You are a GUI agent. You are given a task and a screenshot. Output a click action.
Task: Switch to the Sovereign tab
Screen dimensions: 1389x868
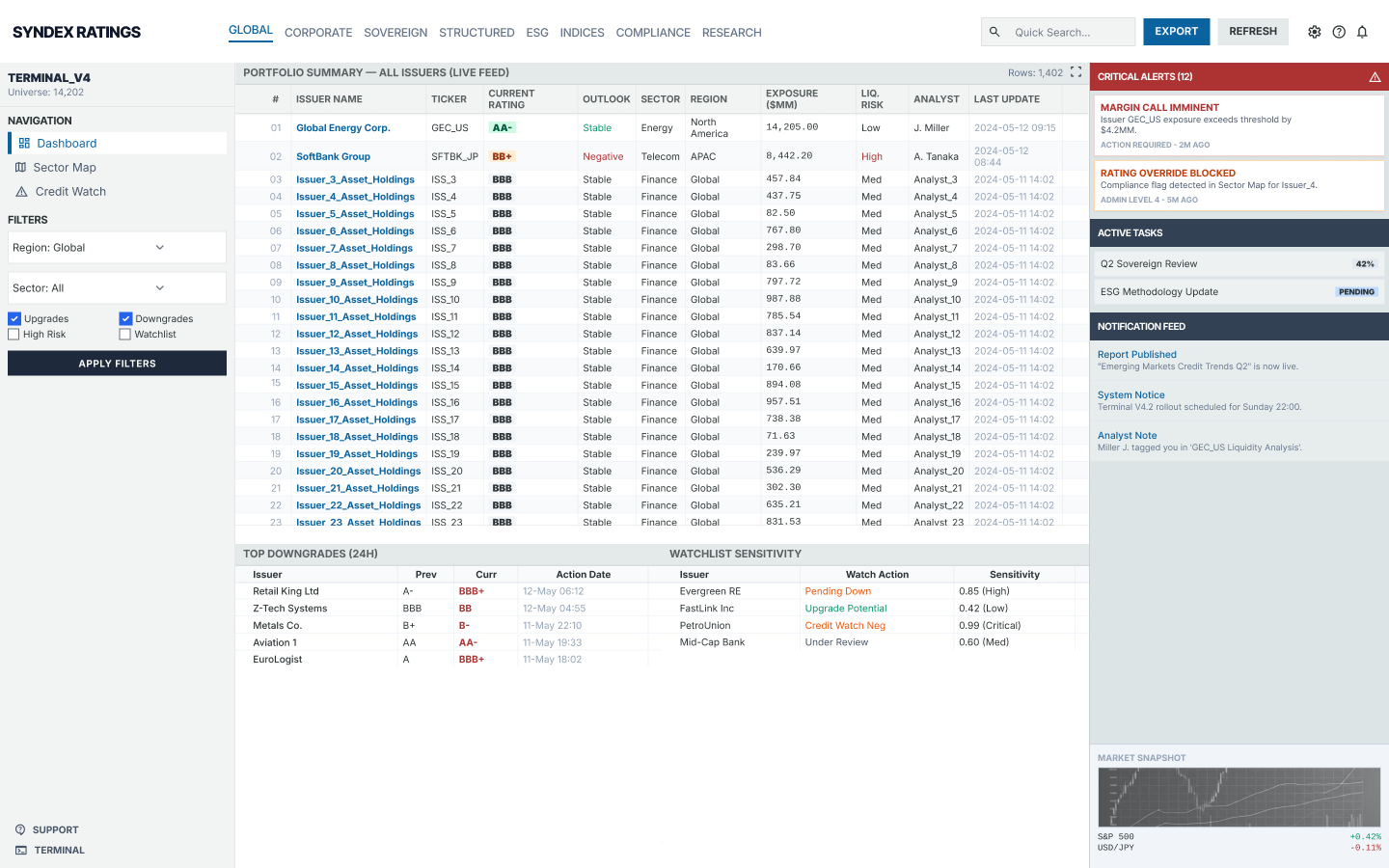tap(395, 33)
